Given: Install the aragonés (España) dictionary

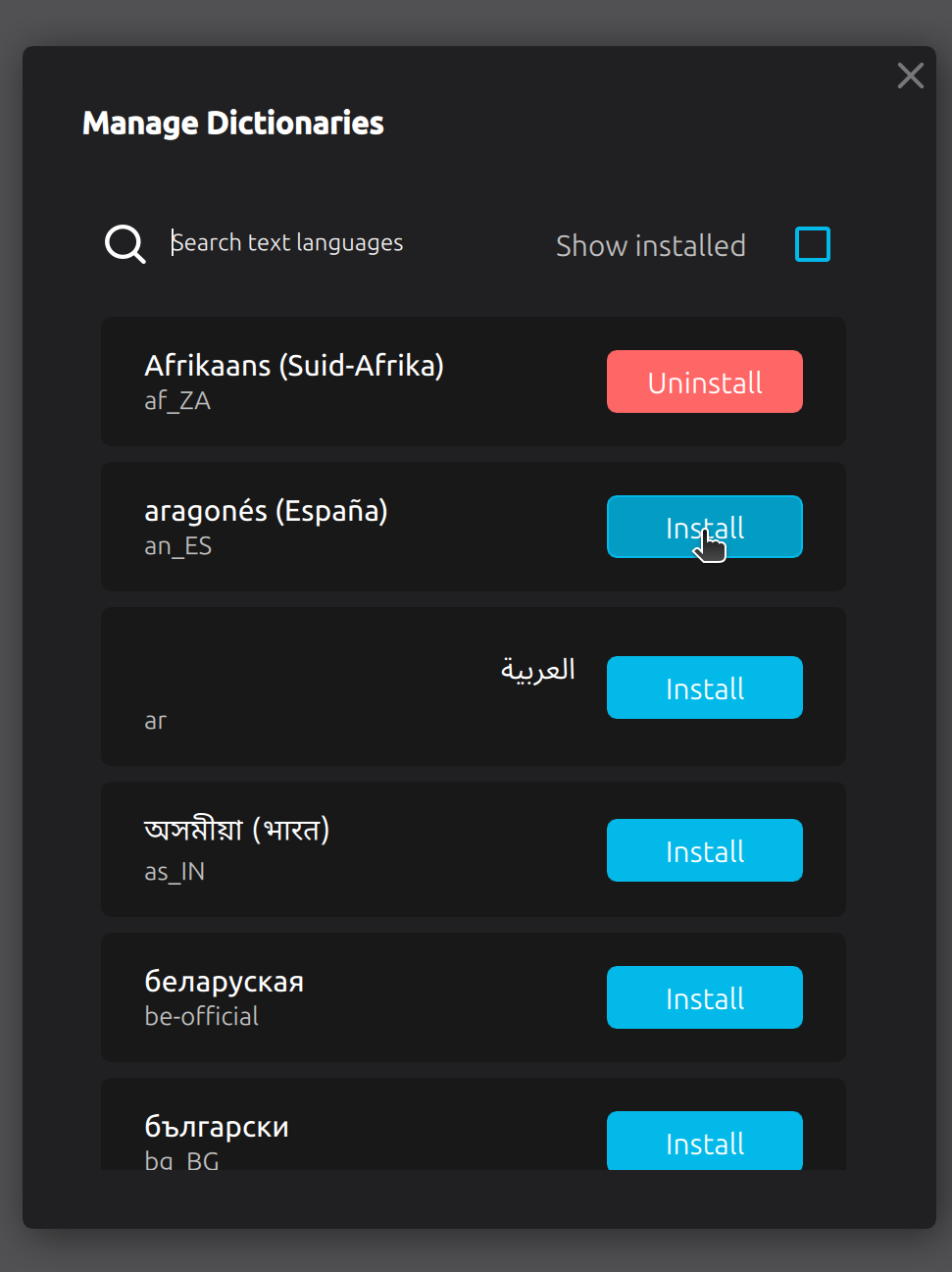Looking at the screenshot, I should pos(705,527).
